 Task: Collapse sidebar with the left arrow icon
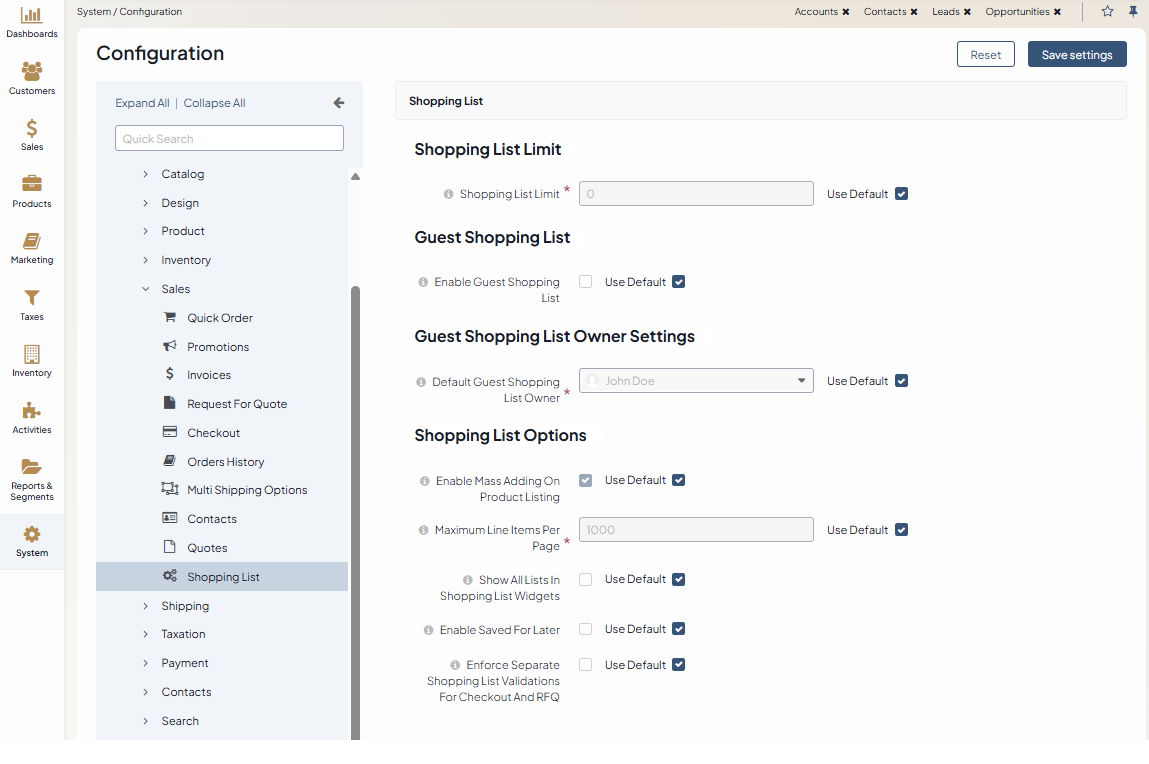click(x=338, y=103)
